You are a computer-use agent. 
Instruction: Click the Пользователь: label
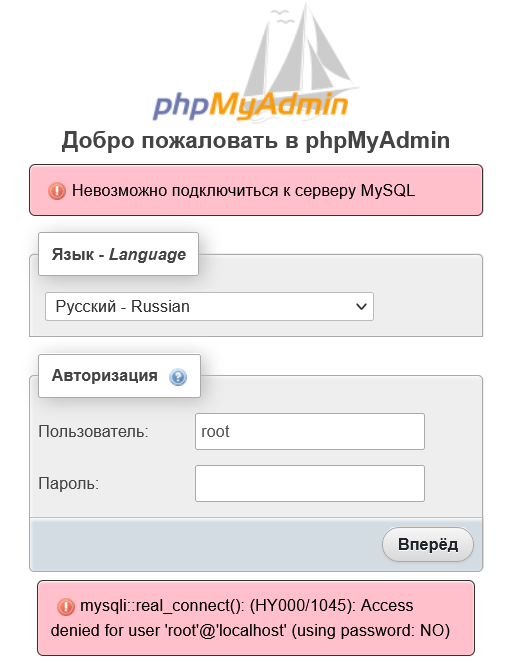point(93,431)
